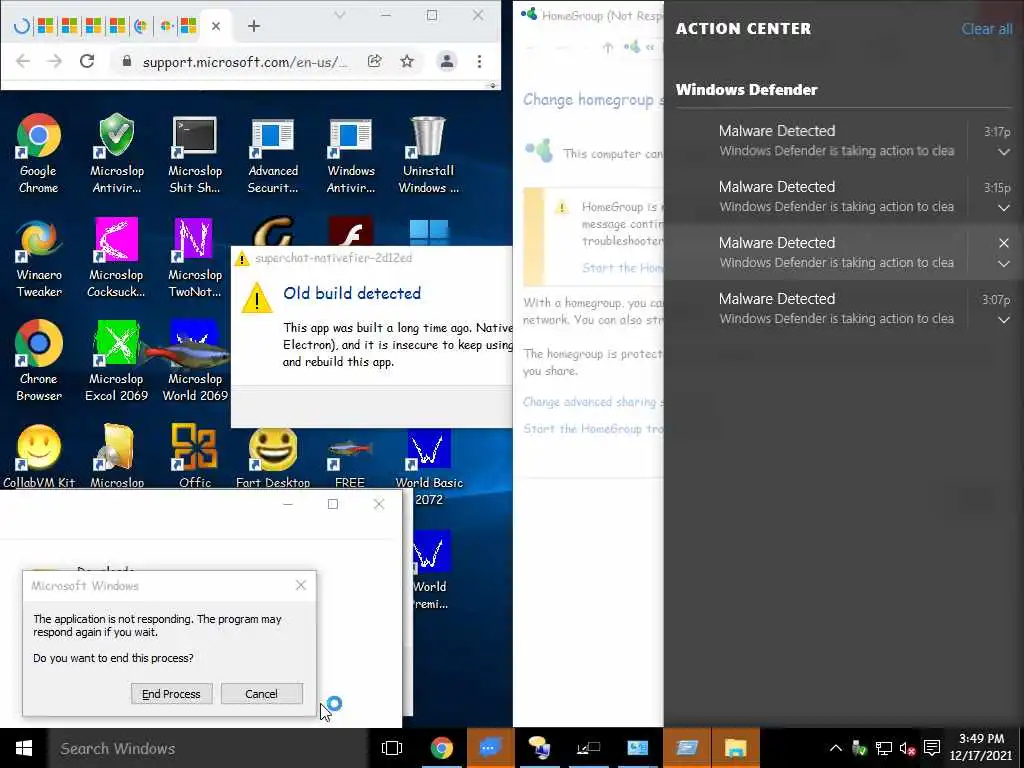Open the Google Chrome desktop shortcut
The image size is (1024, 768).
coord(39,154)
